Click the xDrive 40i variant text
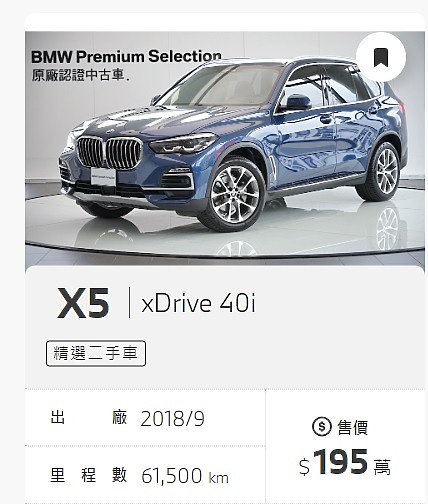Screen dimensions: 428x504 (x=198, y=304)
